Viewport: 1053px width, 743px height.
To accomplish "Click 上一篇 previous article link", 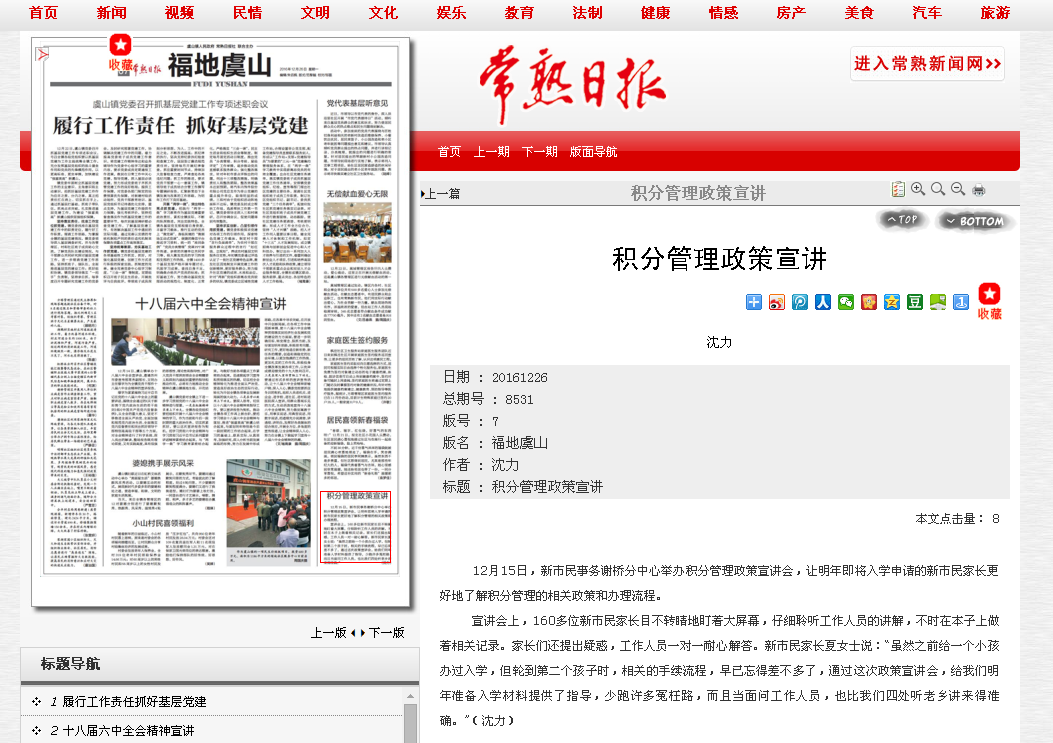I will (x=441, y=194).
